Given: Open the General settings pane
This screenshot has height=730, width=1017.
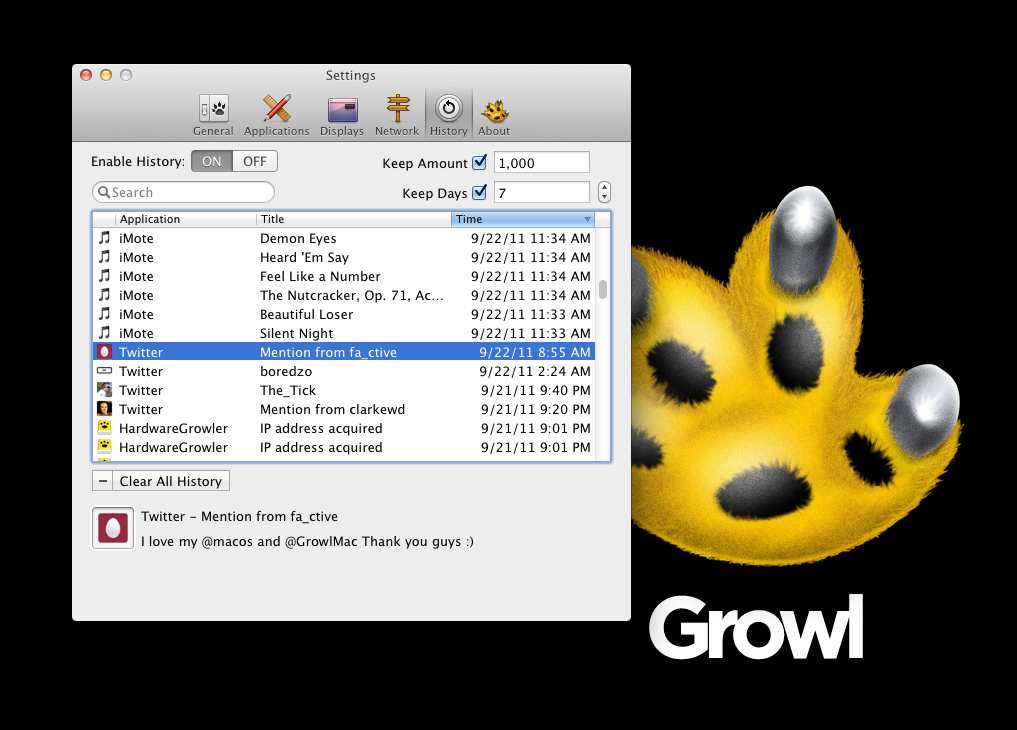Looking at the screenshot, I should (213, 115).
